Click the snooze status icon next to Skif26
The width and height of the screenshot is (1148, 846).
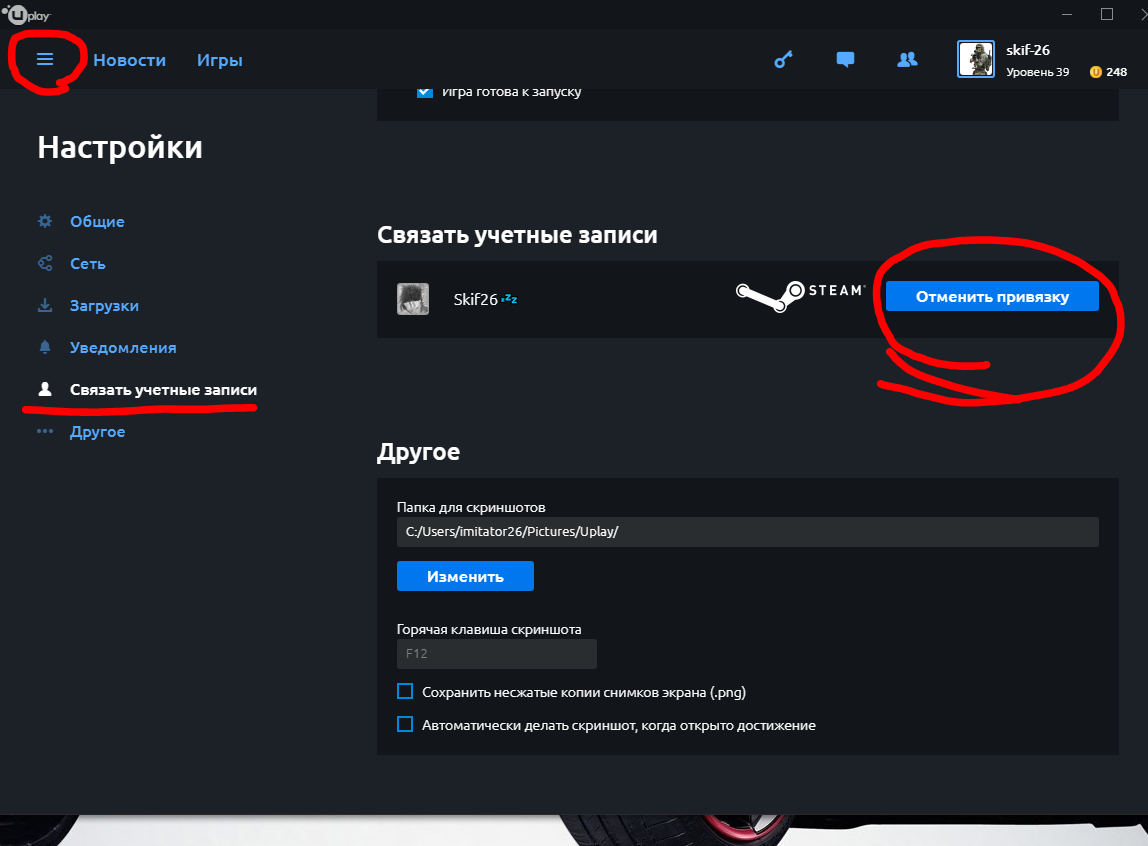pos(510,299)
